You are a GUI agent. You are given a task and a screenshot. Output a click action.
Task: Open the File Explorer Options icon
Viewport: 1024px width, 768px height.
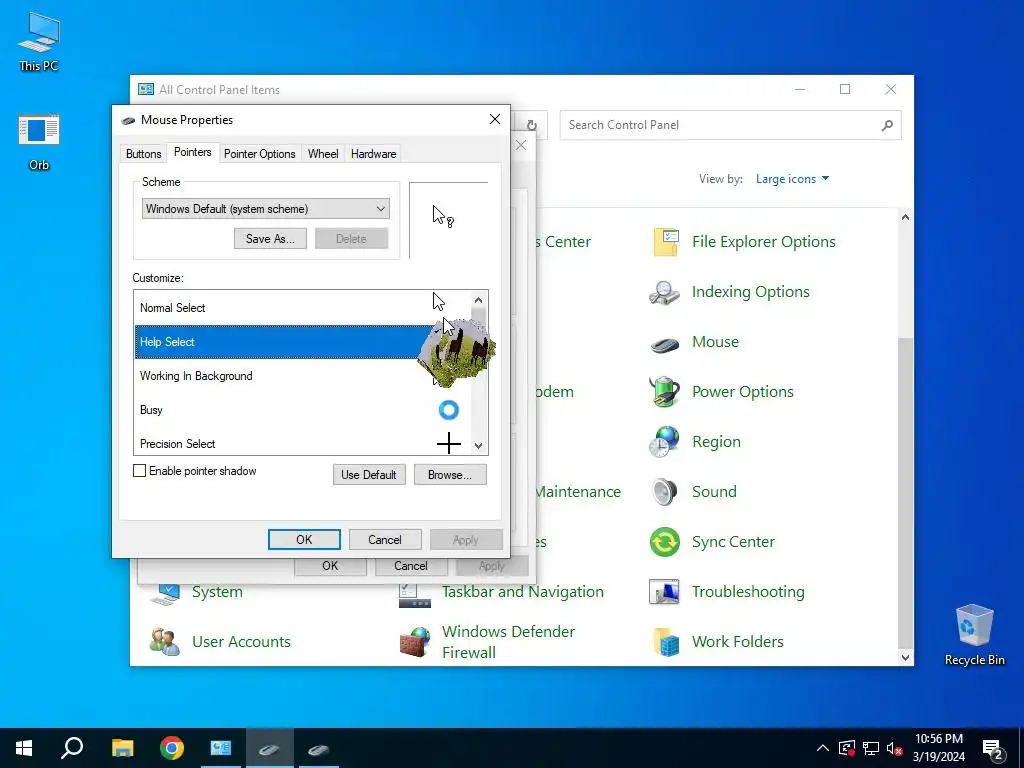(x=665, y=242)
